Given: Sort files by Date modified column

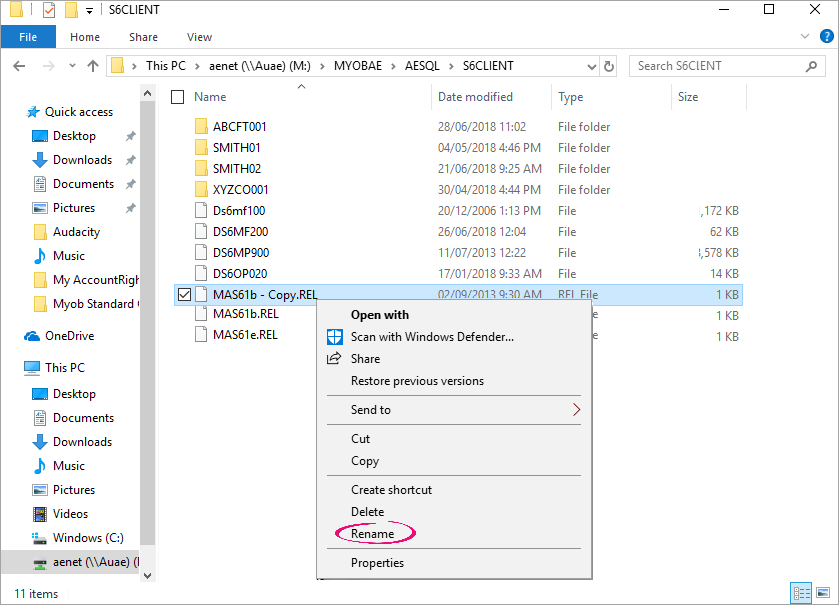Looking at the screenshot, I should (x=475, y=97).
